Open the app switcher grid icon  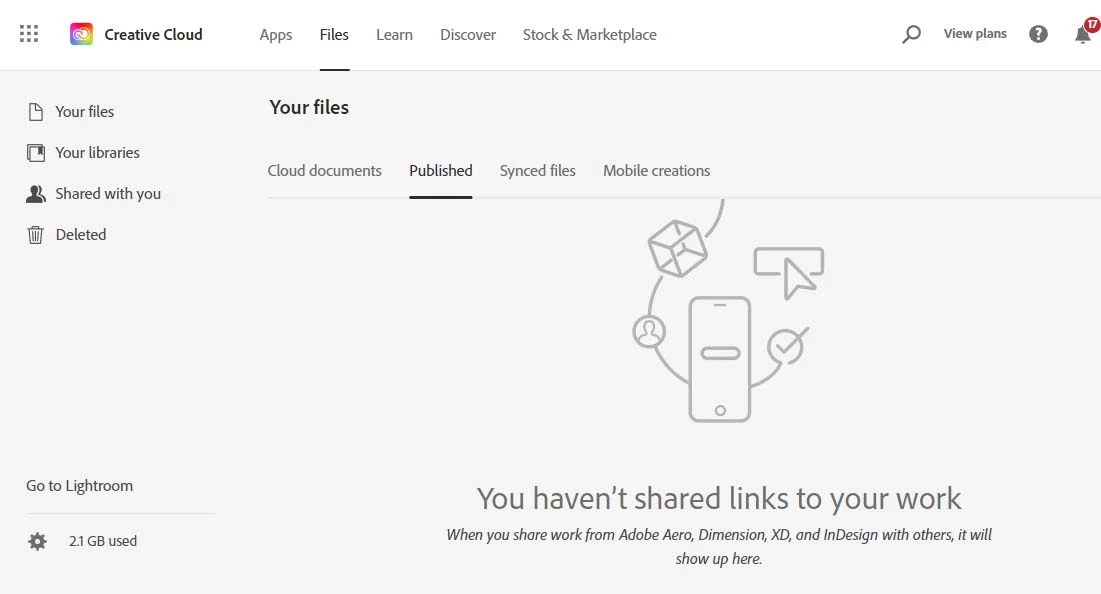point(29,34)
